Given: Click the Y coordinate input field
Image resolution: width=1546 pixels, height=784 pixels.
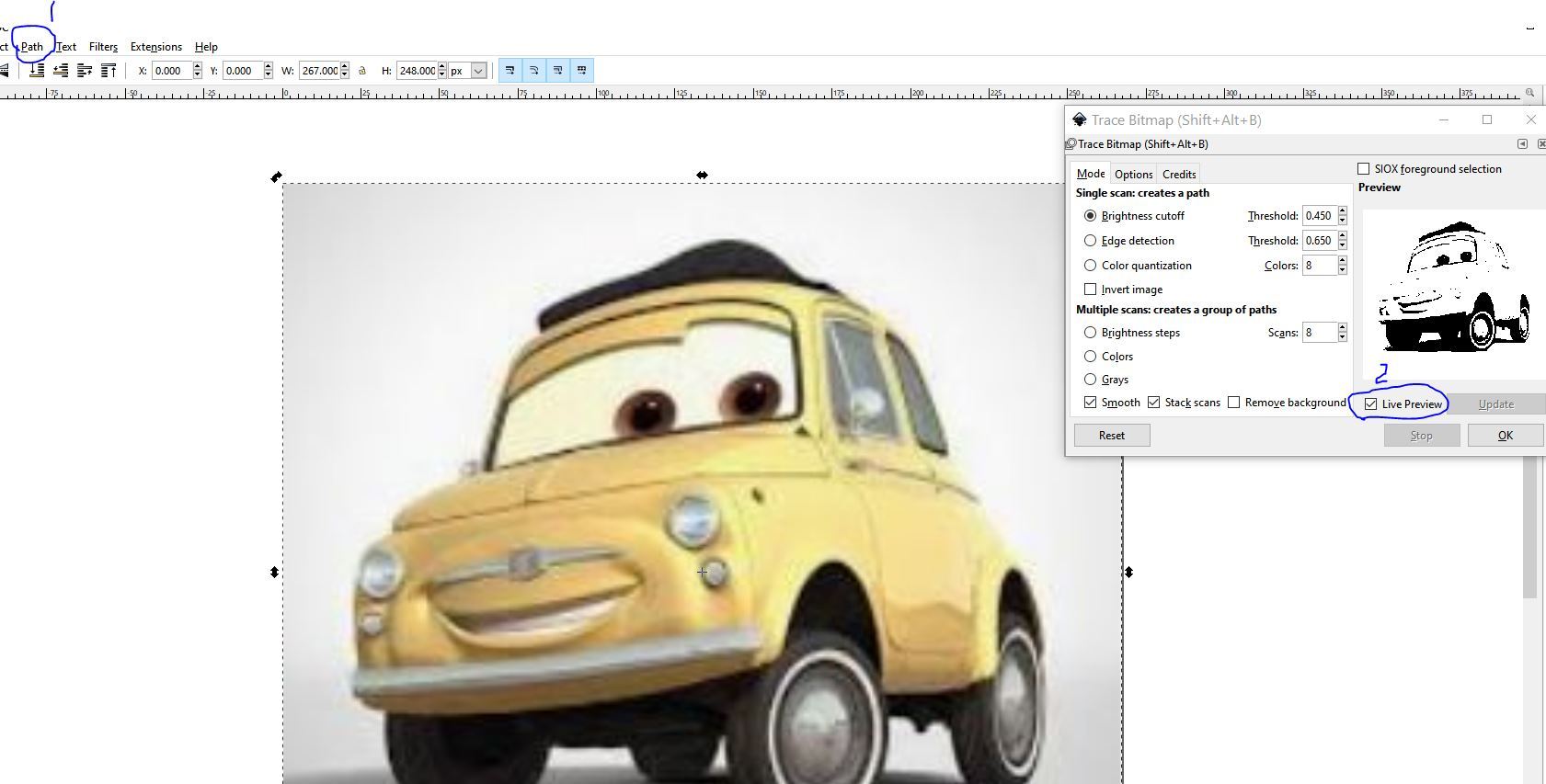Looking at the screenshot, I should (242, 71).
